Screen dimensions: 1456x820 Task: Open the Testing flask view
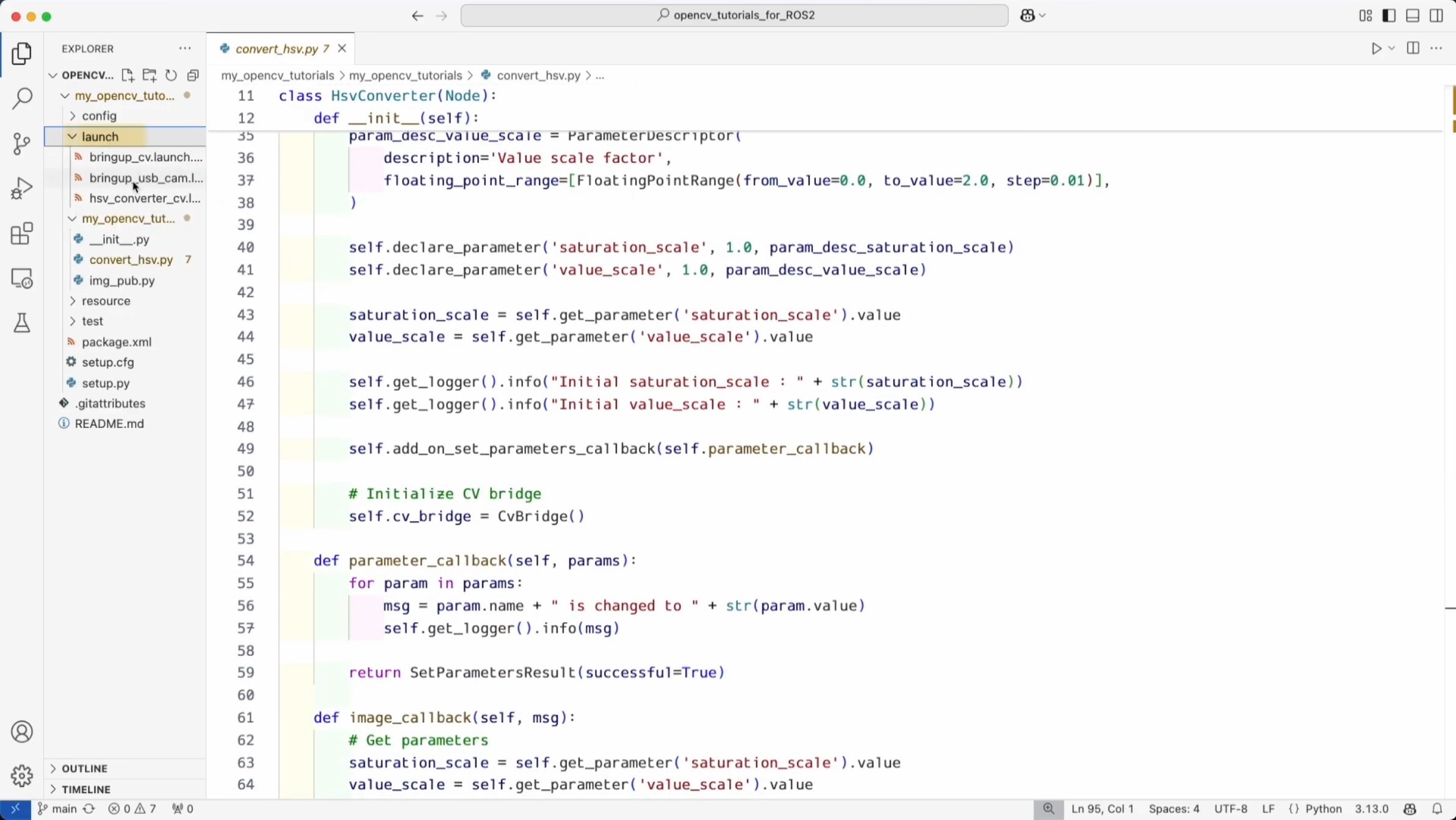[22, 323]
